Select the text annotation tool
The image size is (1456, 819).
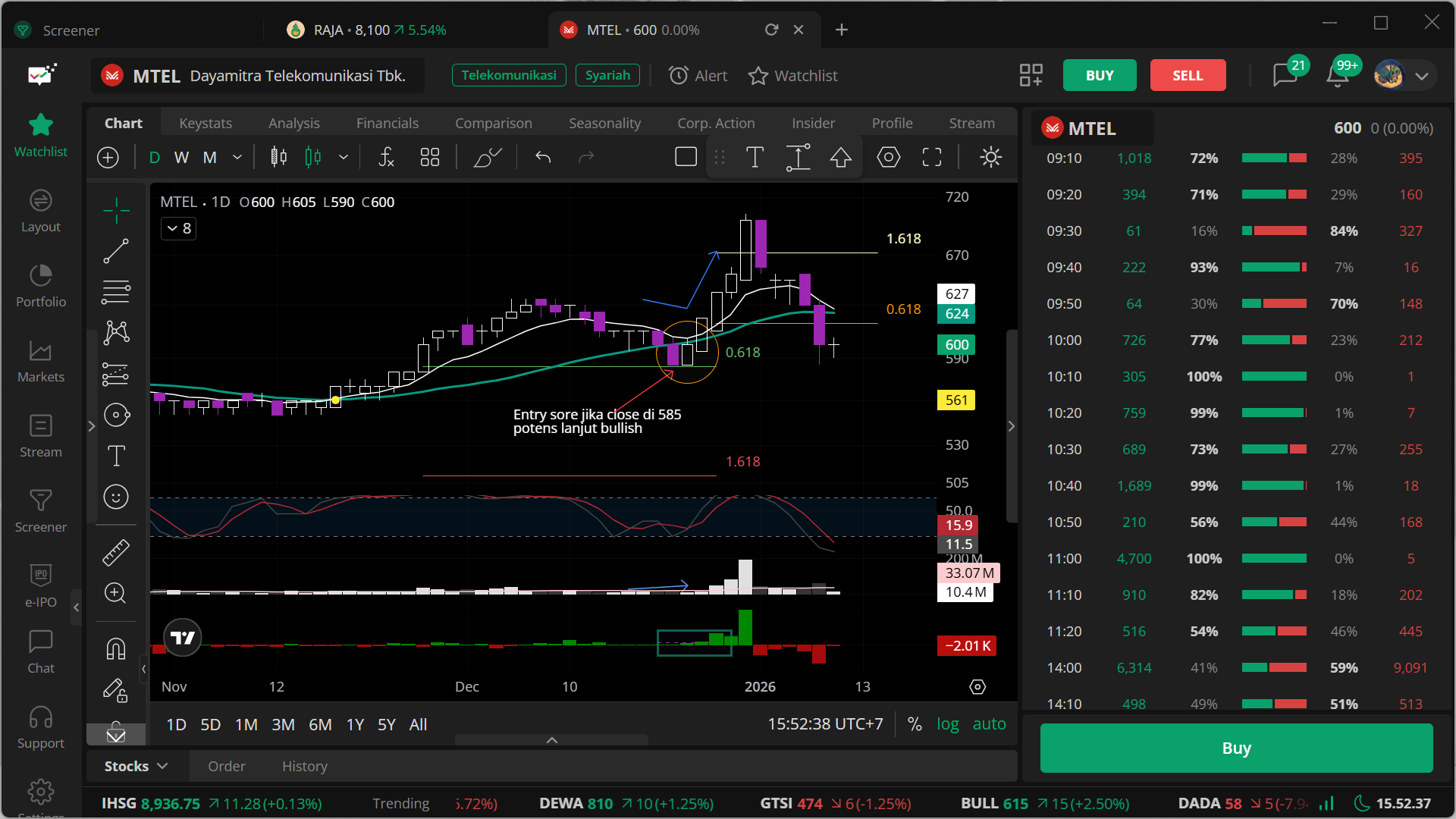(x=116, y=456)
